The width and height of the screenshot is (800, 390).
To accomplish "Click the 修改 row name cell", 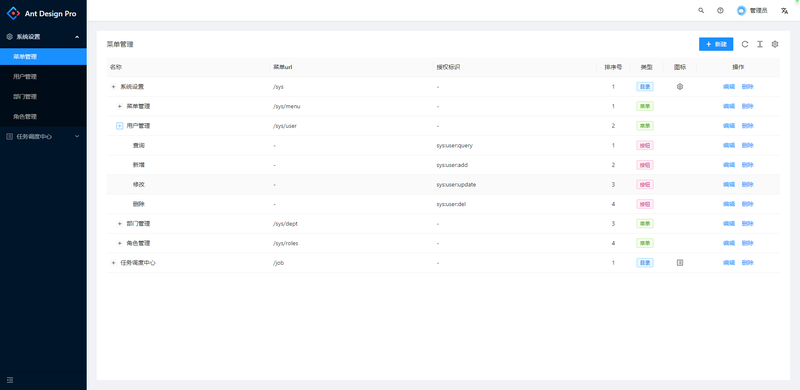I will pos(188,184).
